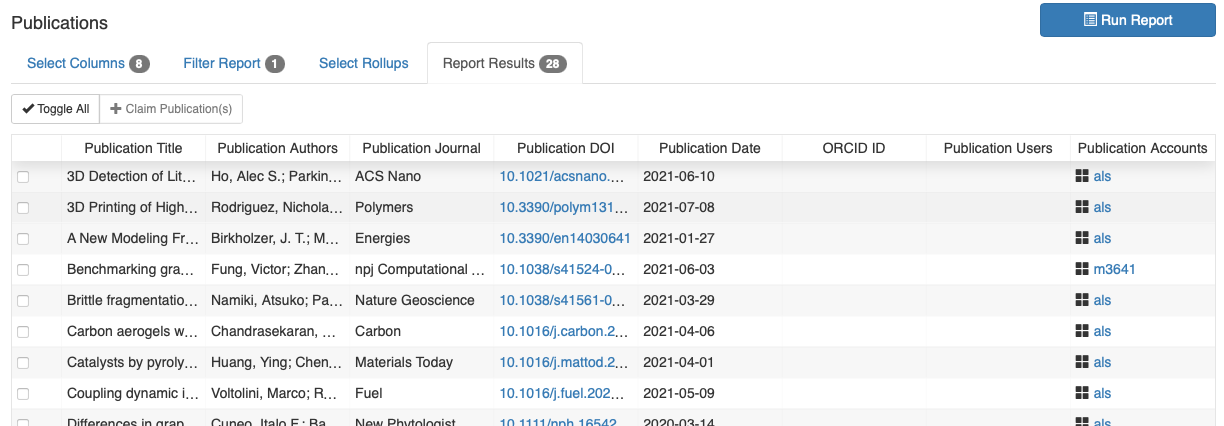Check the box for 3D Detection row
Image resolution: width=1224 pixels, height=426 pixels.
click(x=23, y=177)
